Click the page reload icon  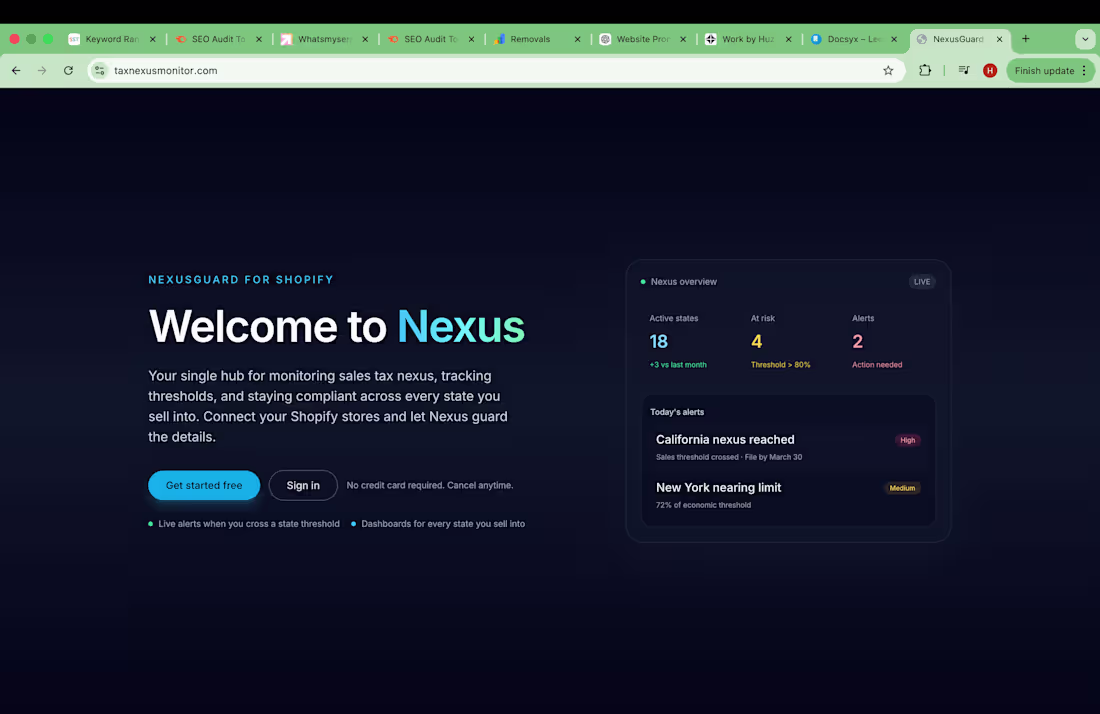click(x=67, y=71)
